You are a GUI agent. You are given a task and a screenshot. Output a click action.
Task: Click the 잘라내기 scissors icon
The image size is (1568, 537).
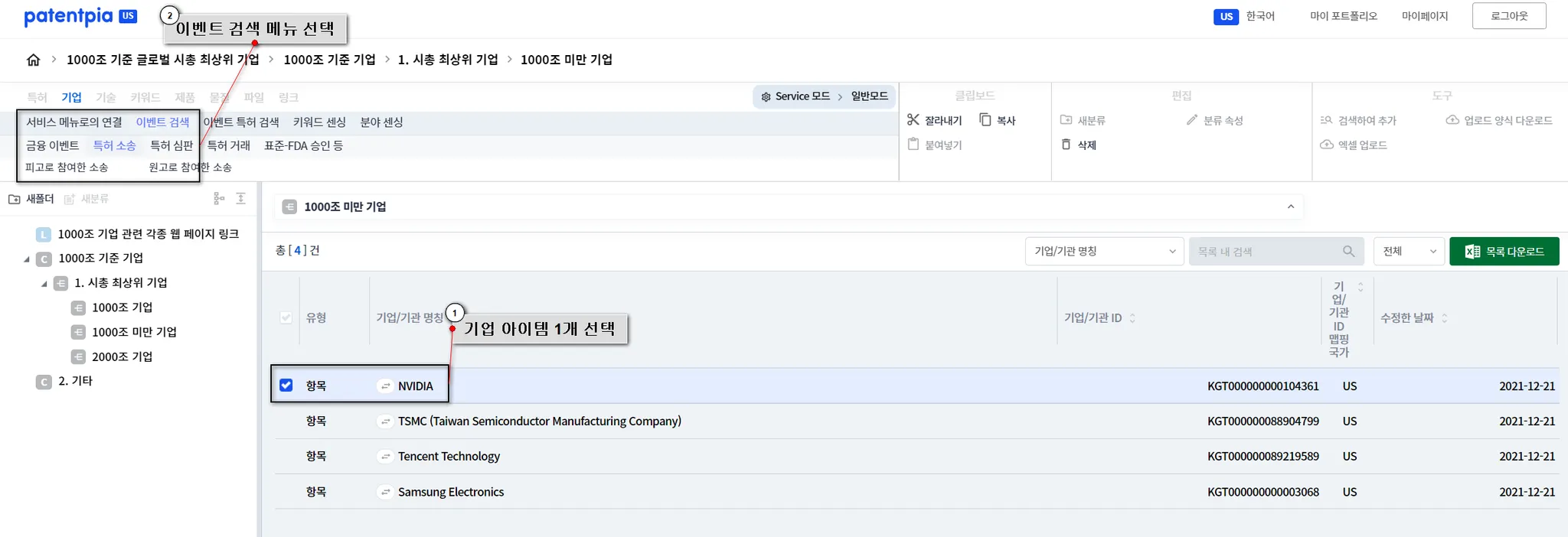913,120
